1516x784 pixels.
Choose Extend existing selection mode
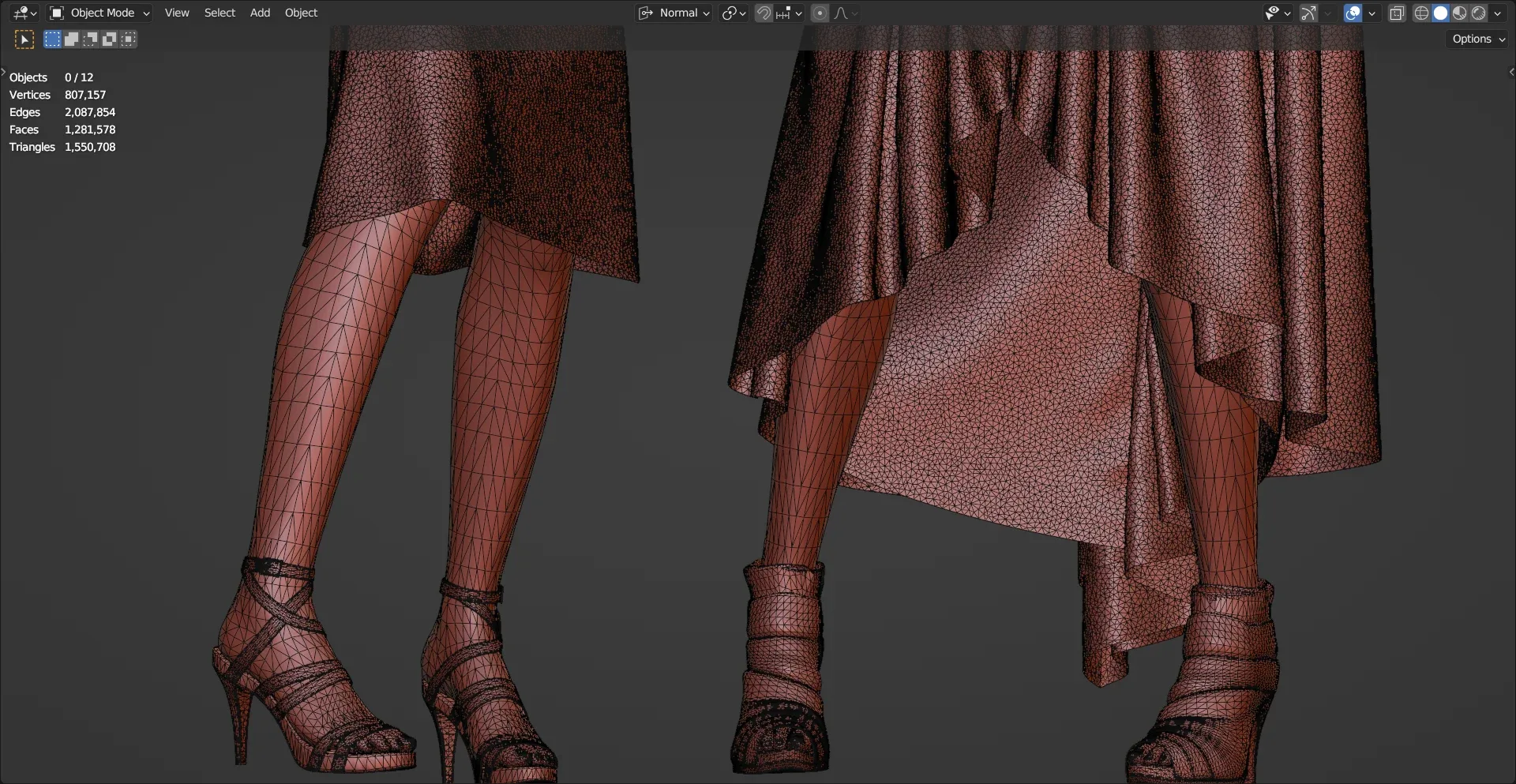click(x=71, y=39)
